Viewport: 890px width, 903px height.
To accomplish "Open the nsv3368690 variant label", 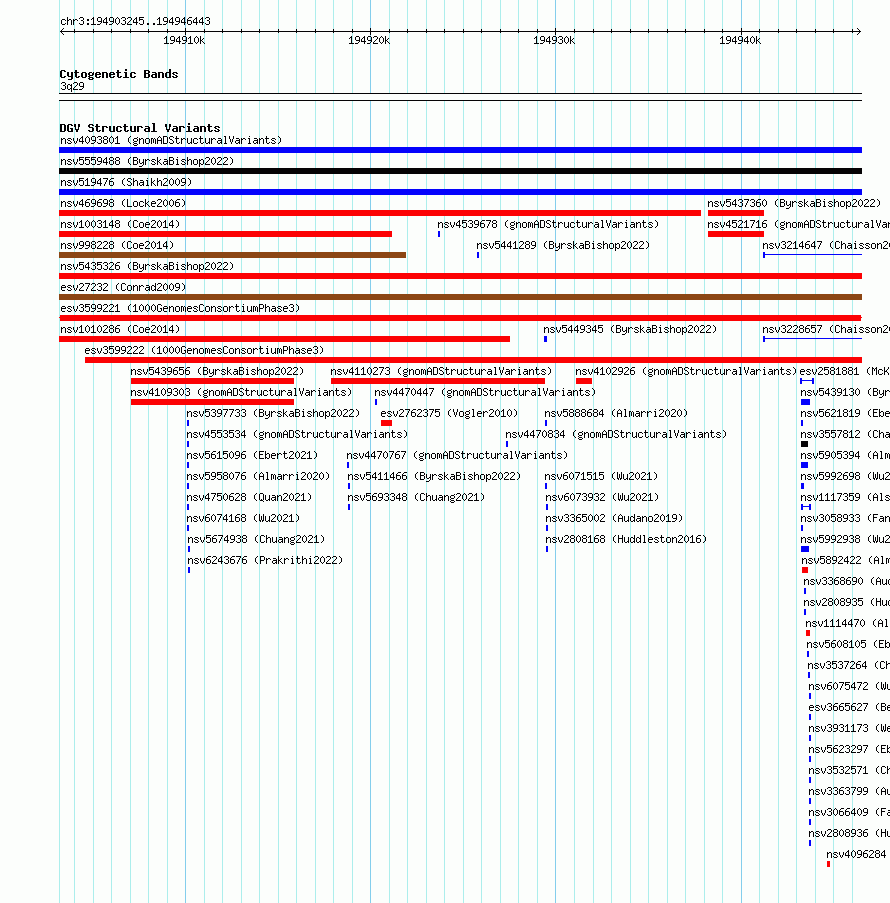I will (847, 582).
